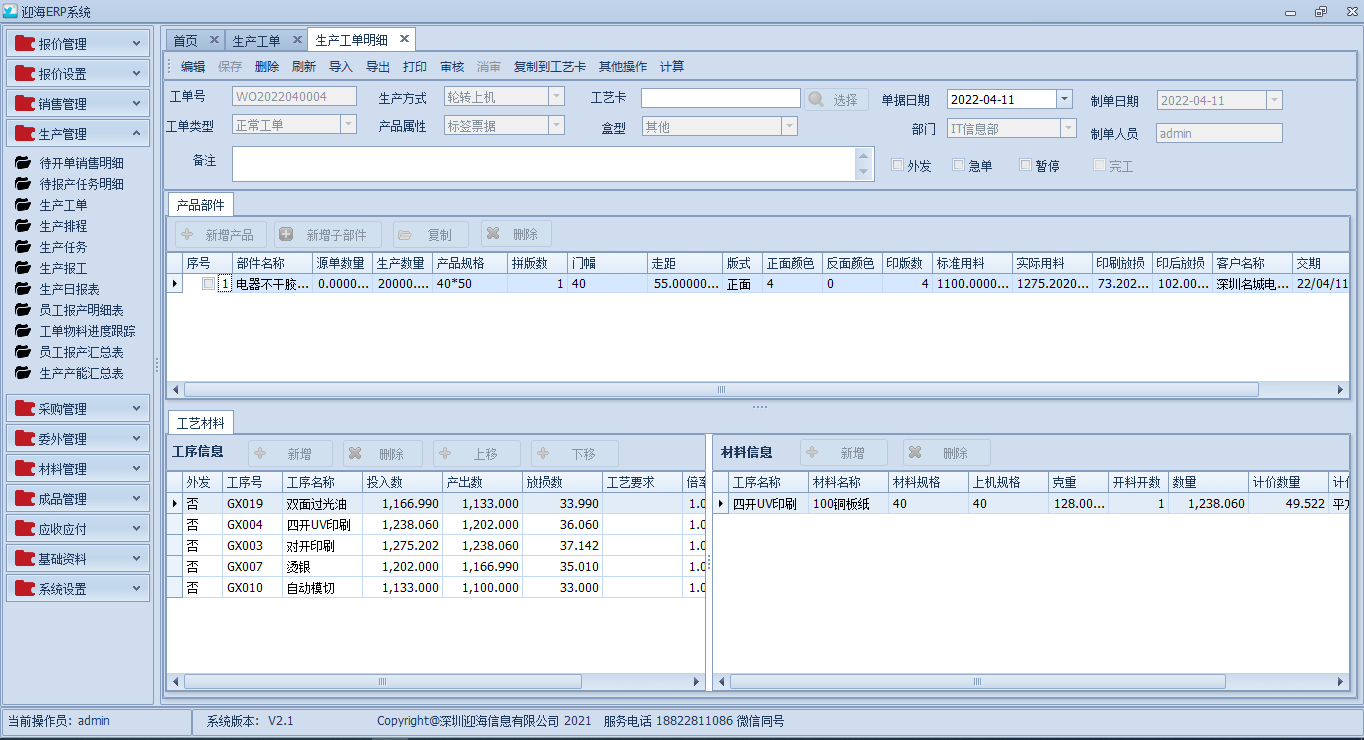Click the 材料管理 red folder icon
Image resolution: width=1364 pixels, height=740 pixels.
tap(25, 469)
